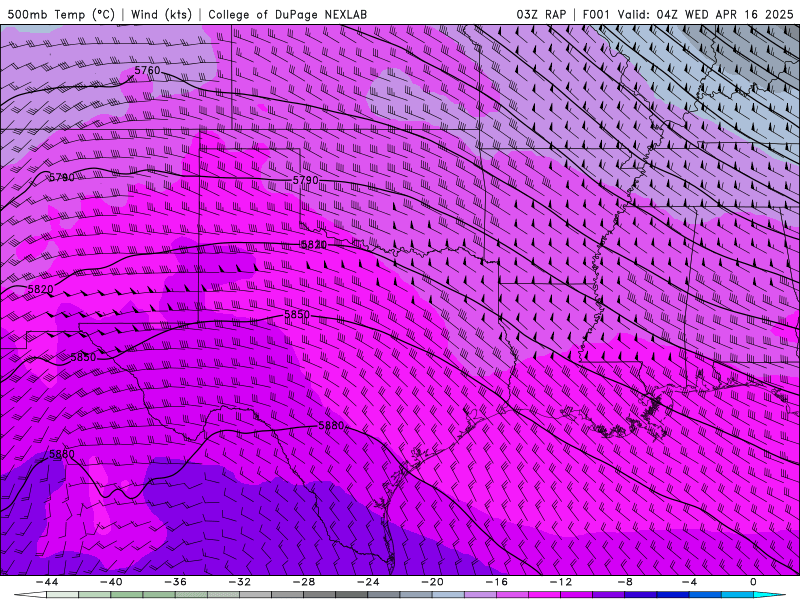Viewport: 800px width, 600px height.
Task: Click the -44 color scale label
Action: pyautogui.click(x=47, y=582)
